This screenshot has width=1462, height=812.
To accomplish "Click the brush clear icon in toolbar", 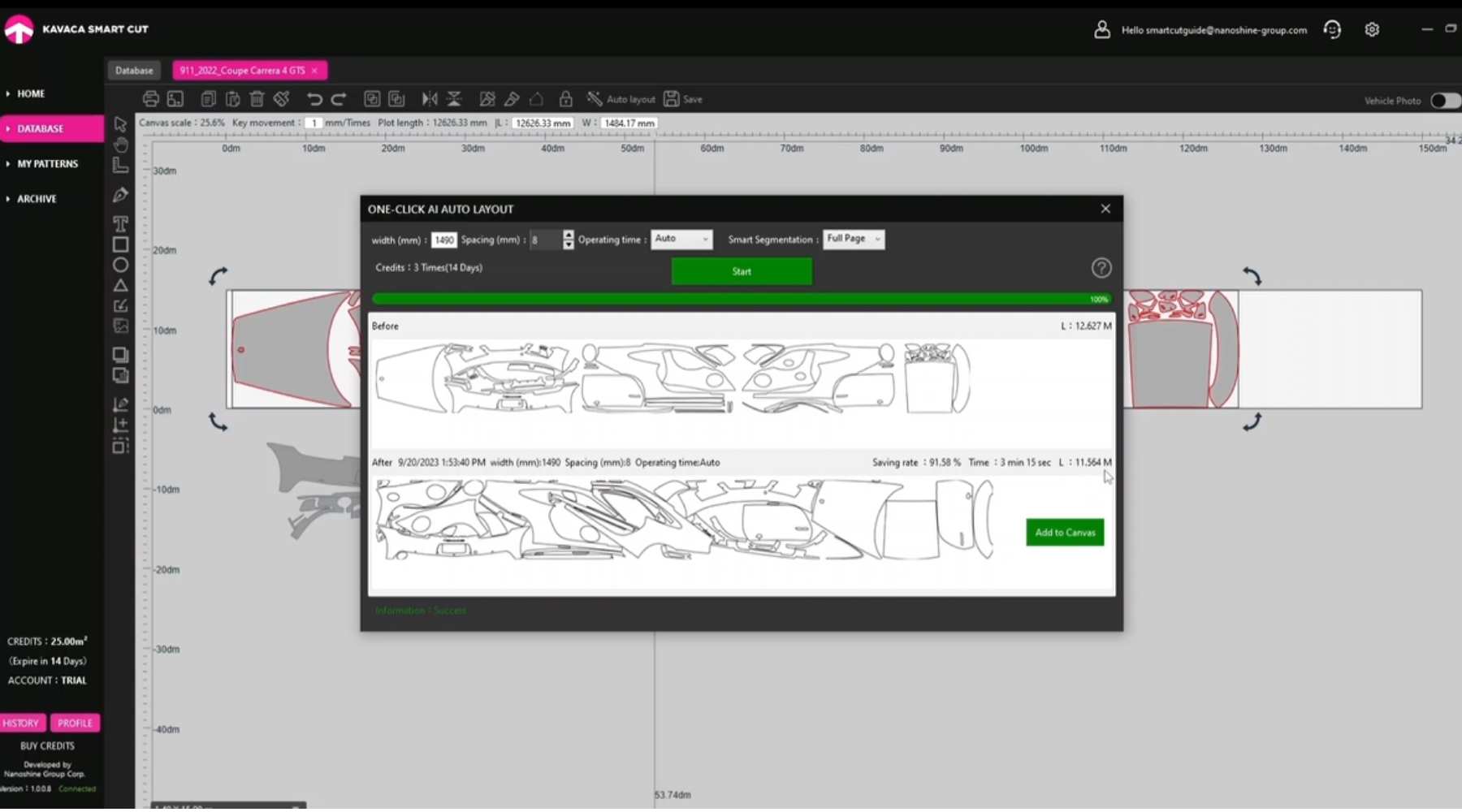I will point(282,99).
